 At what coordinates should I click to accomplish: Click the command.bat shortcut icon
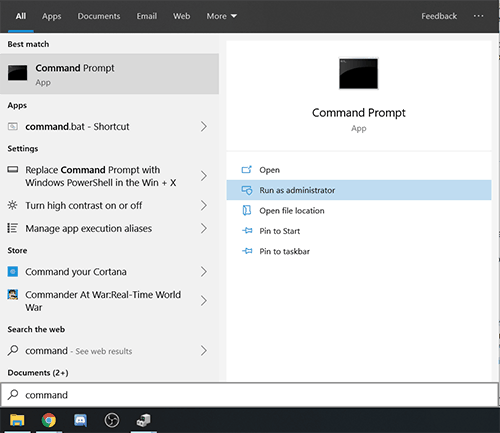point(13,126)
